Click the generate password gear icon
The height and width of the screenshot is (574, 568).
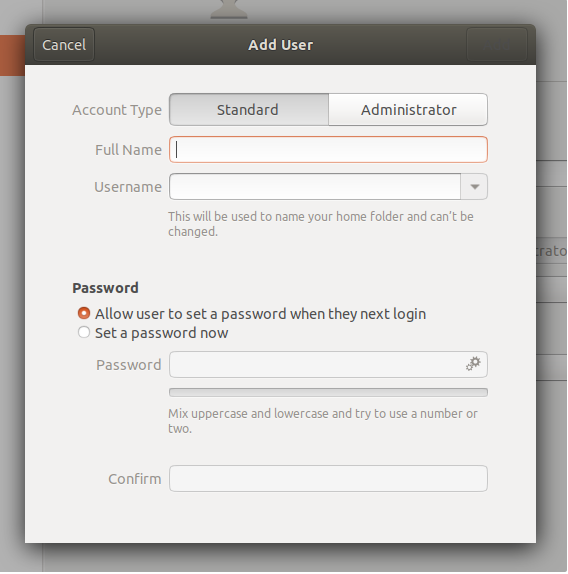tap(473, 364)
